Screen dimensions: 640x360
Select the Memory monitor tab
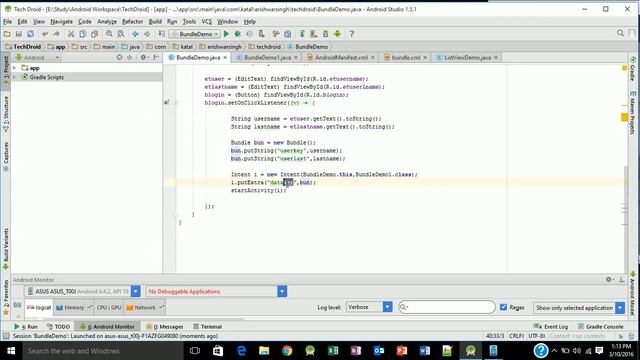(73, 307)
